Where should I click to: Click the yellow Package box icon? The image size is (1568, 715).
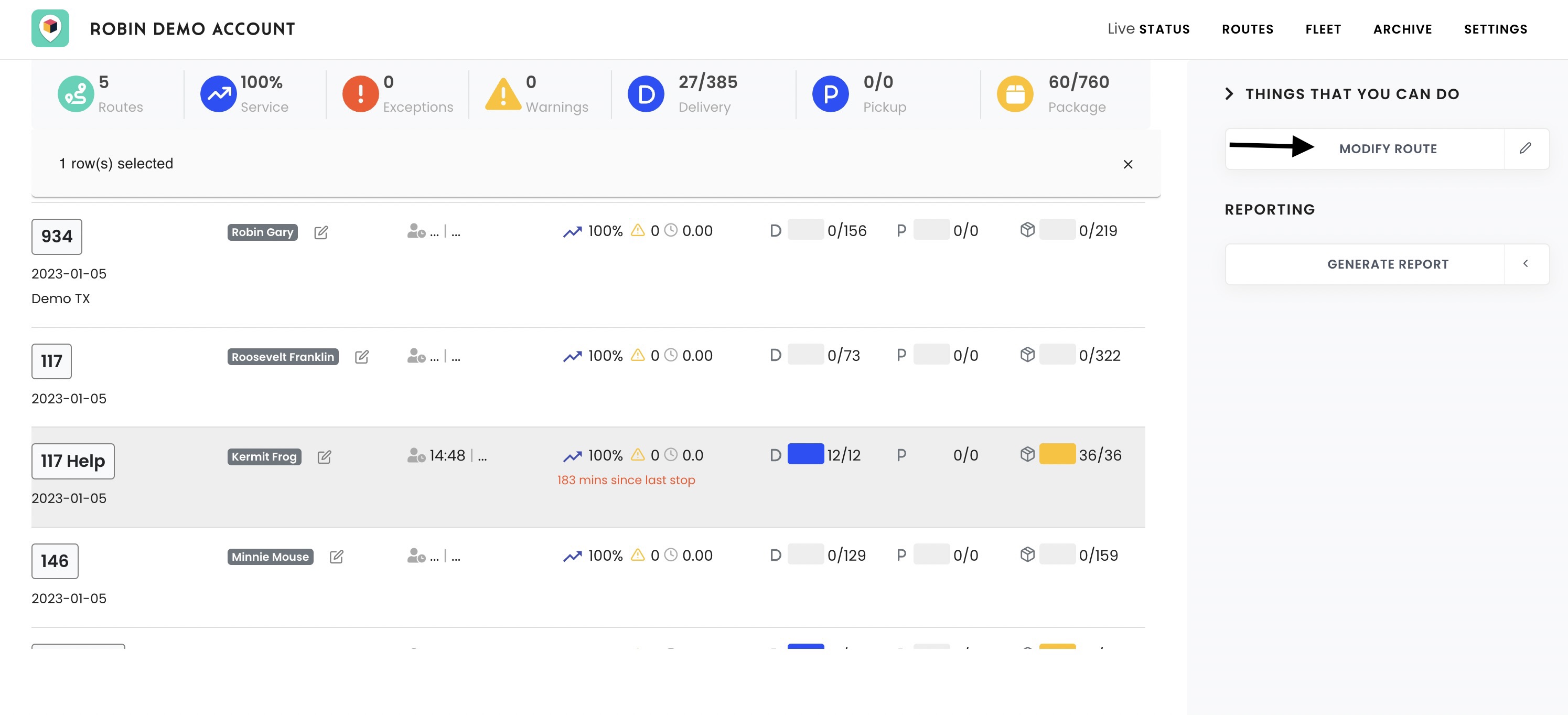(1015, 94)
